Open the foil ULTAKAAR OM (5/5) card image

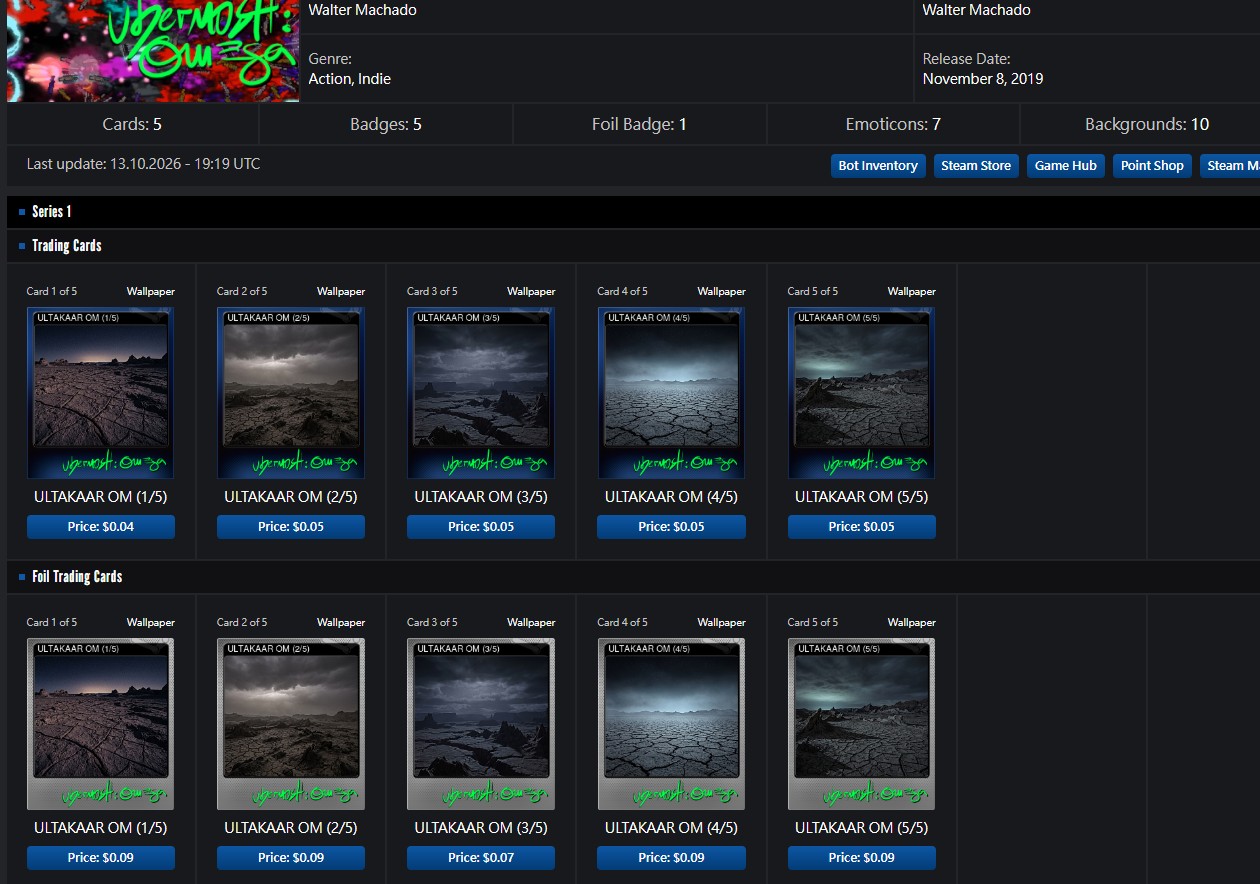coord(862,724)
